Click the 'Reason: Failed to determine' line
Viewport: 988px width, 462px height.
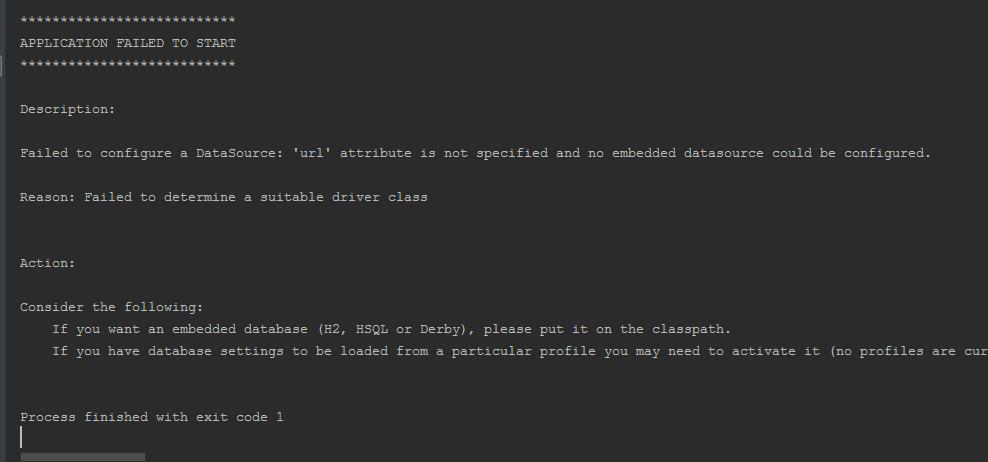click(x=224, y=197)
